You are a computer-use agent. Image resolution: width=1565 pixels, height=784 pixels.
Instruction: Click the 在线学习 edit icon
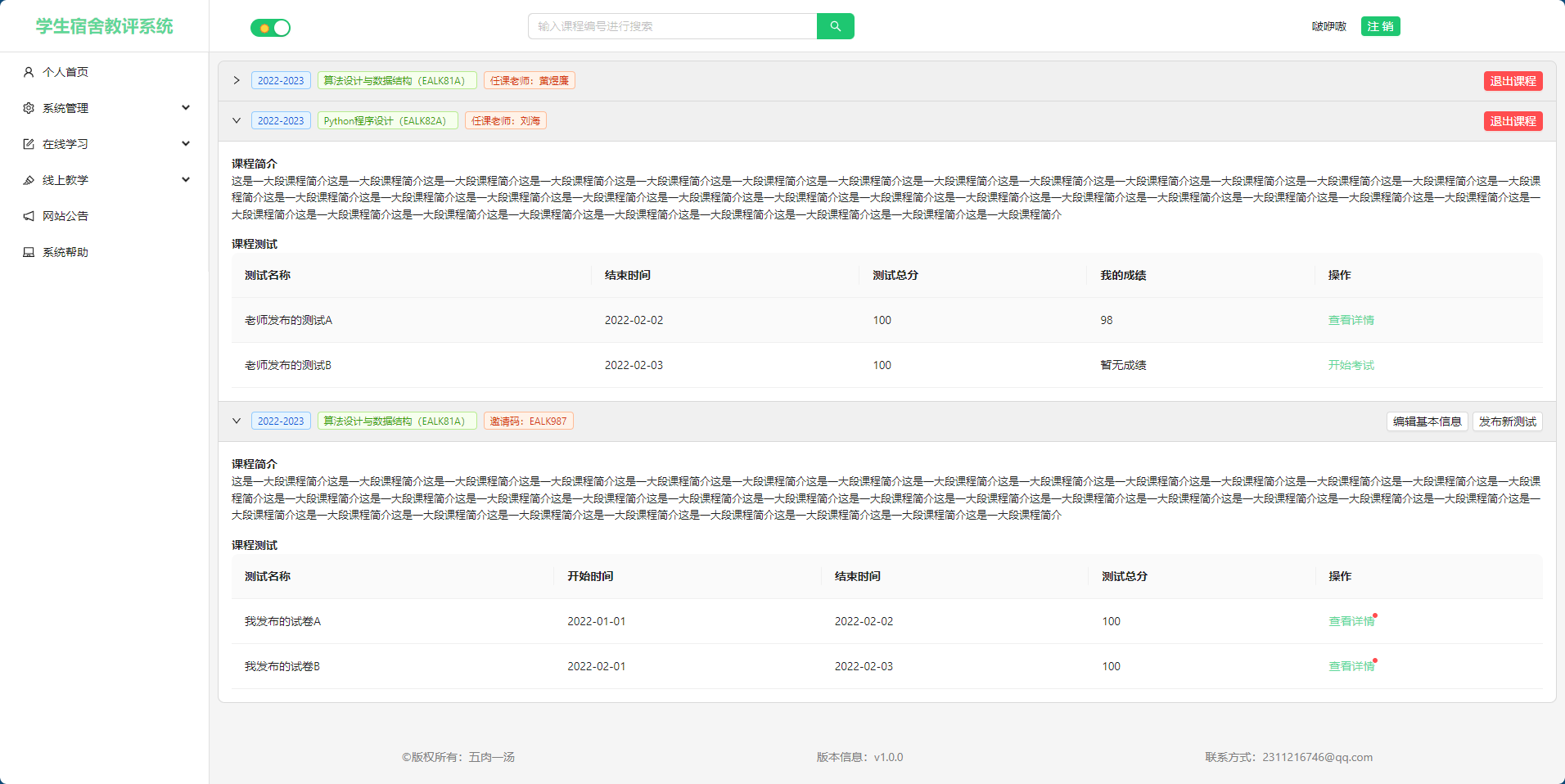point(29,144)
